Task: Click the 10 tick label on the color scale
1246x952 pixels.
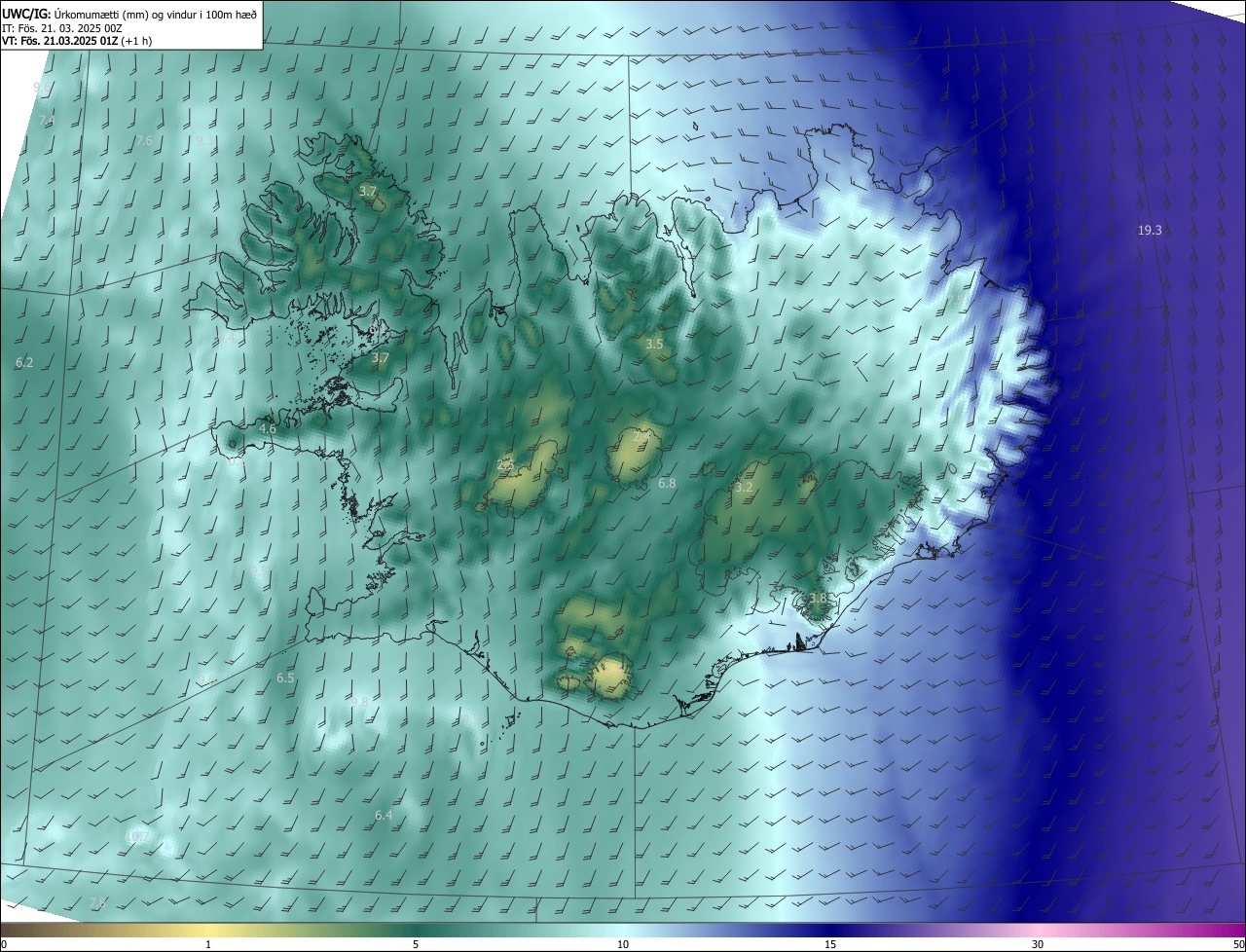Action: tap(623, 945)
